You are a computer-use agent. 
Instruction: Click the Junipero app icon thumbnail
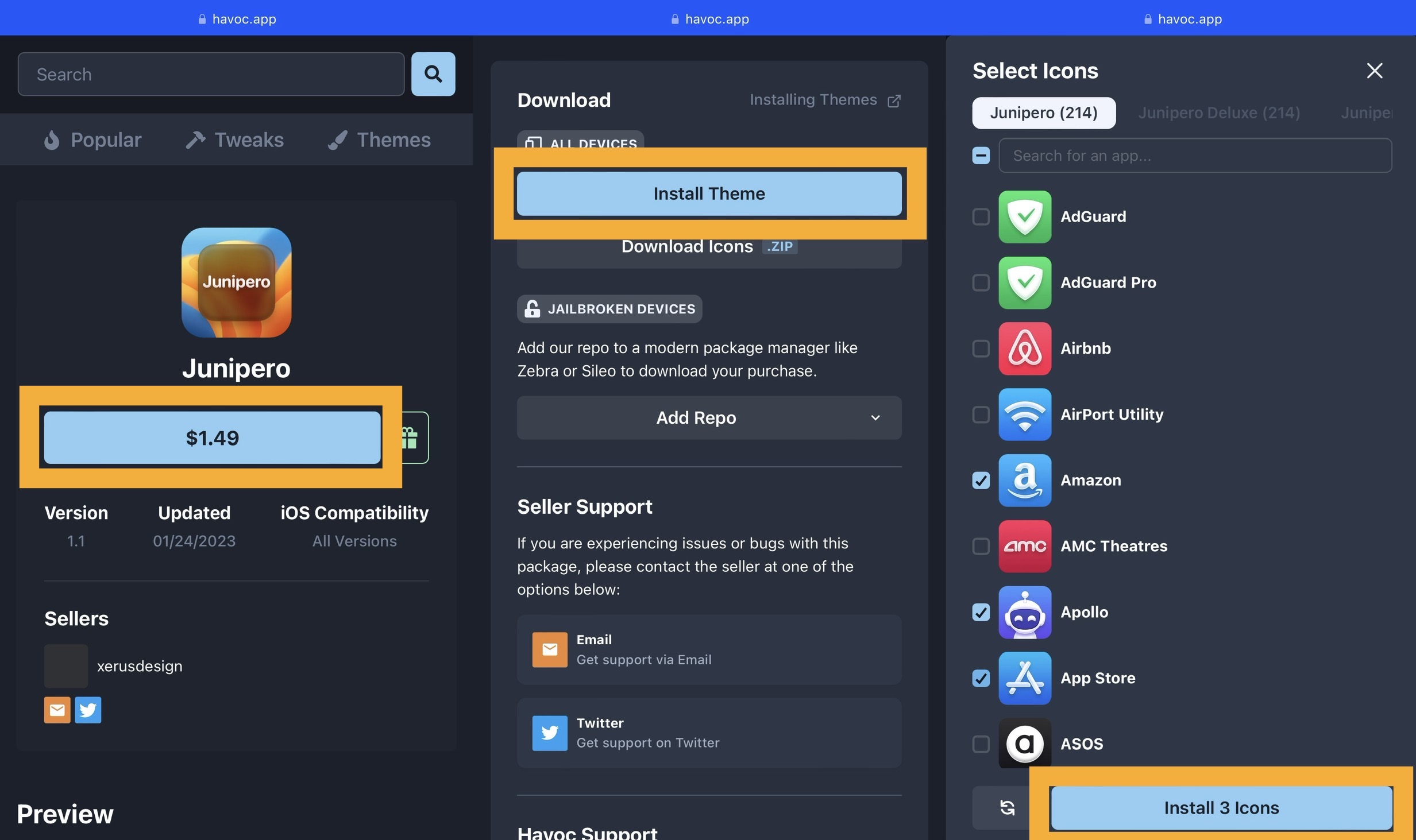tap(236, 282)
